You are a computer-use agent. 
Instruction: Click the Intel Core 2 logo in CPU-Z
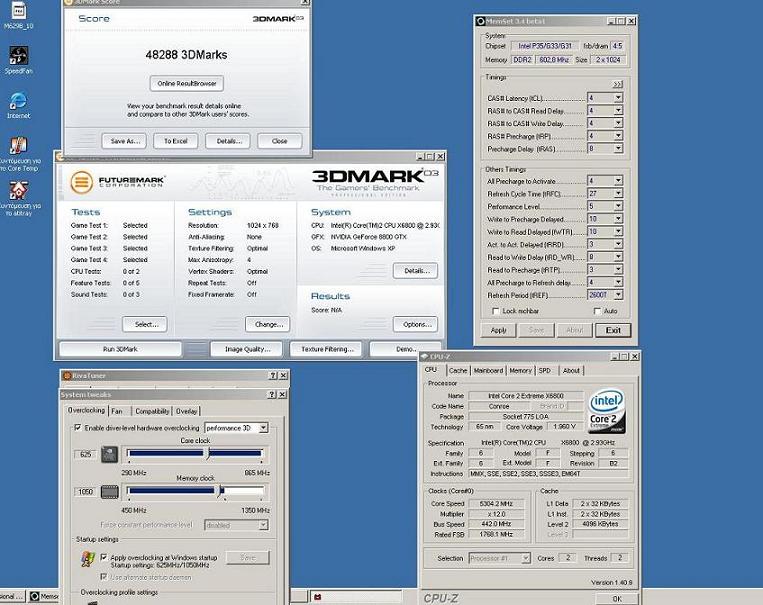tap(606, 411)
